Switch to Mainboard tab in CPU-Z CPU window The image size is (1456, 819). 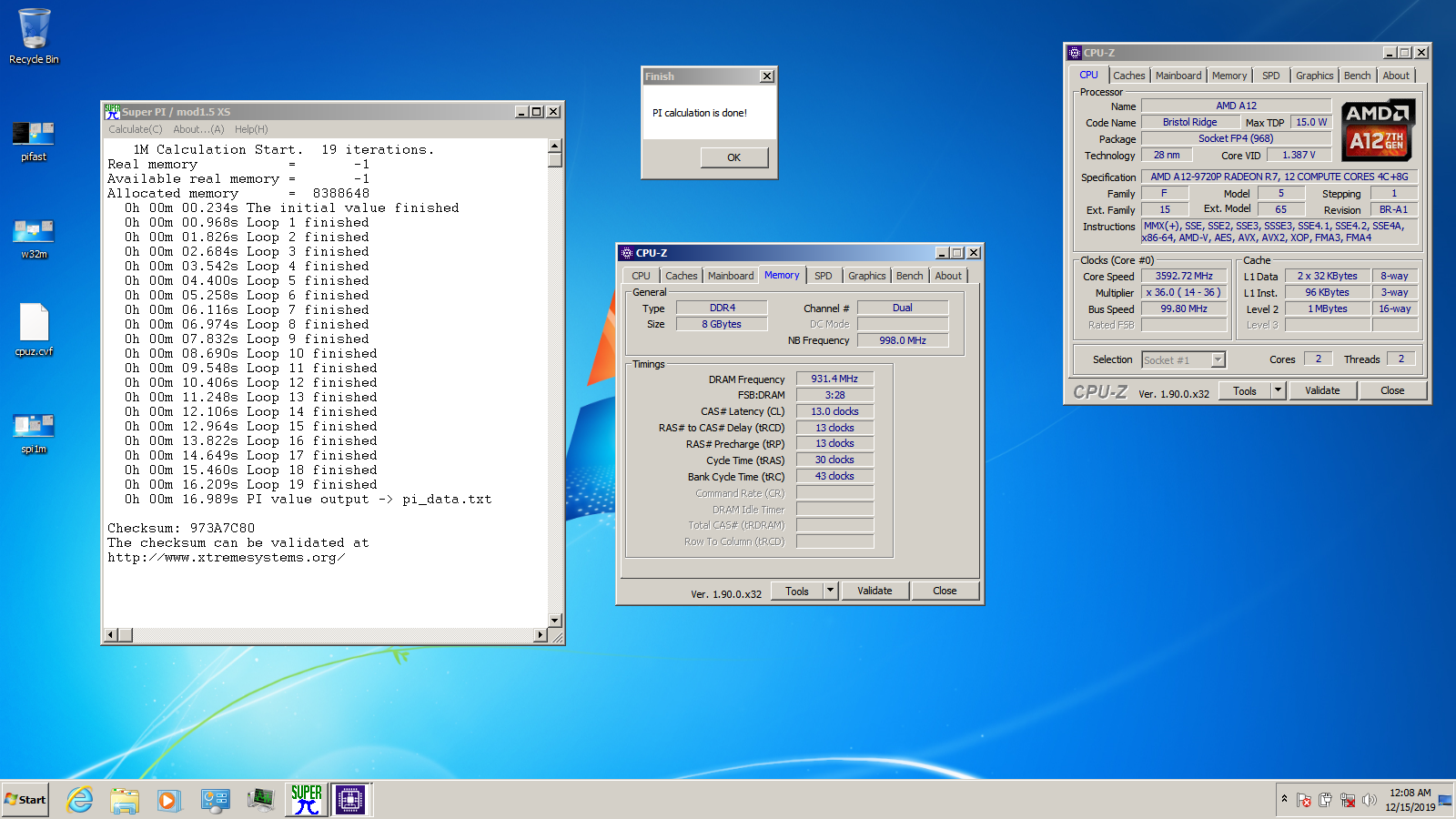(1178, 76)
